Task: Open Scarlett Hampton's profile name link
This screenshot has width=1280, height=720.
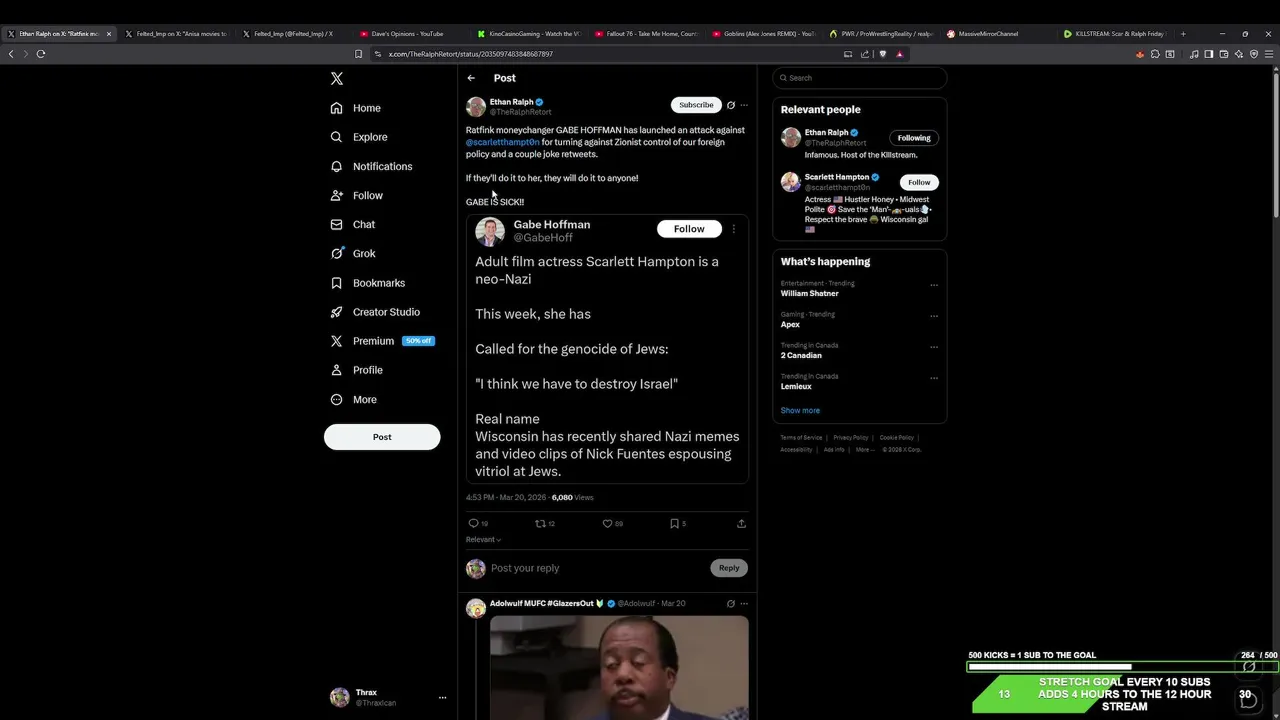Action: [x=837, y=177]
